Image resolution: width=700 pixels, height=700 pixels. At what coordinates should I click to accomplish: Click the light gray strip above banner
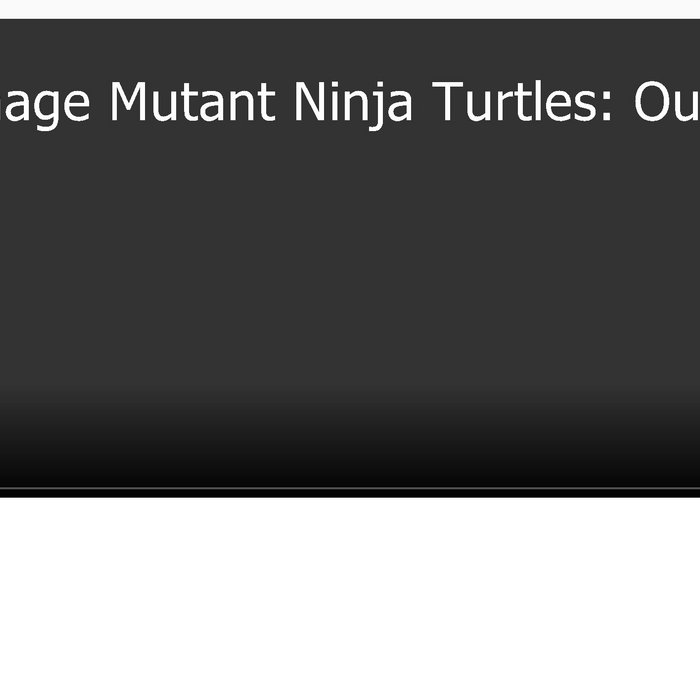[350, 9]
